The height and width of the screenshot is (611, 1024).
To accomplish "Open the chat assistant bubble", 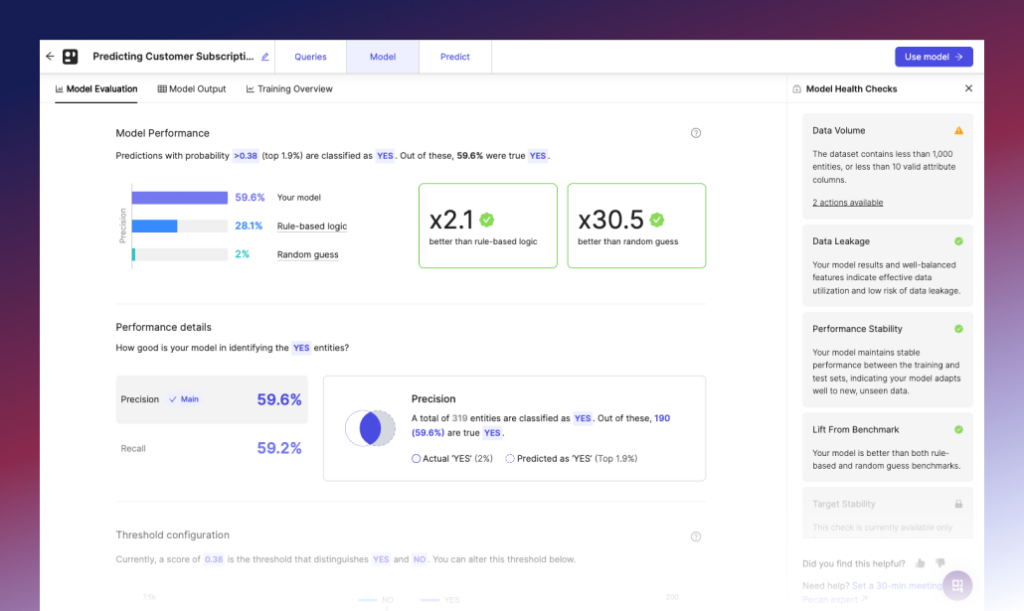I will coord(957,585).
